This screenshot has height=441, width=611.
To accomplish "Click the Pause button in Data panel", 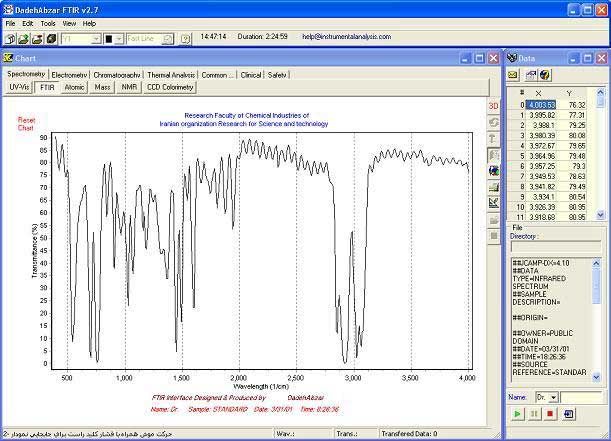I will click(x=534, y=414).
